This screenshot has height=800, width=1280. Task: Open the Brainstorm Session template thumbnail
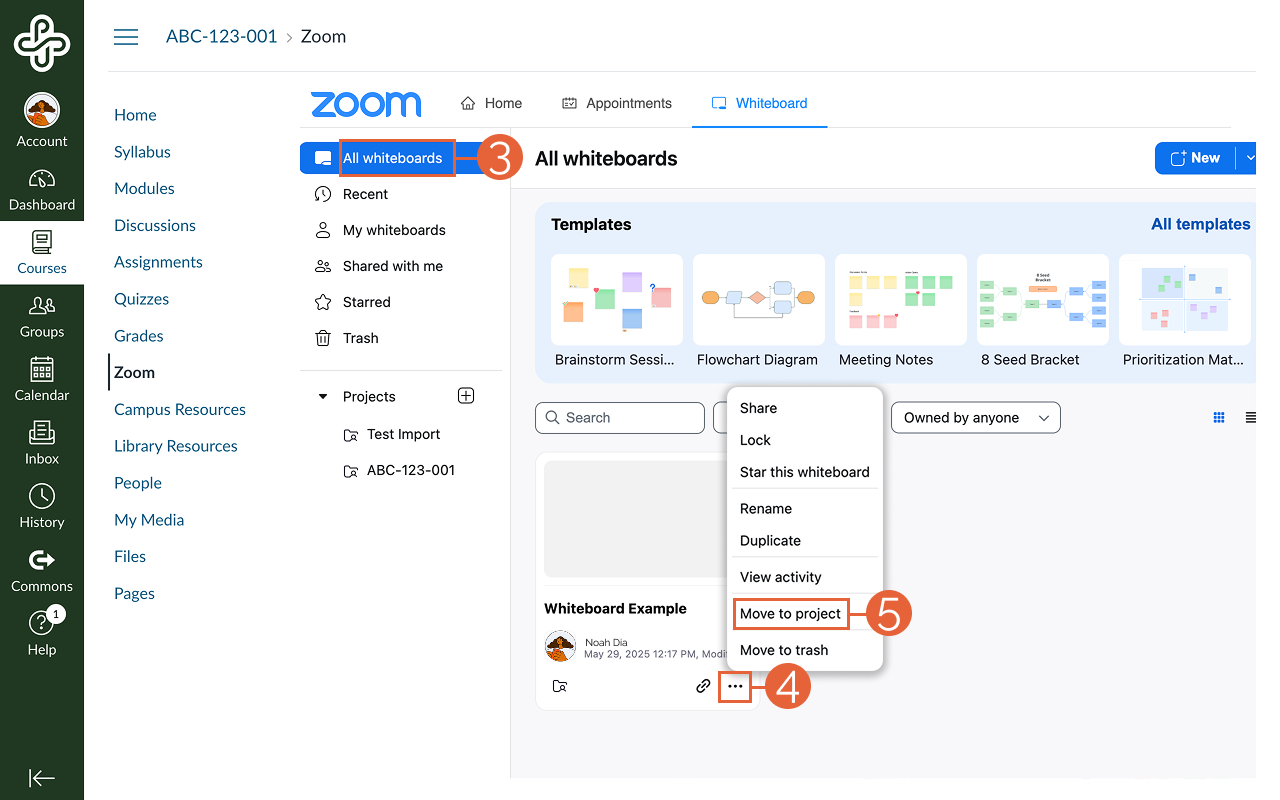617,299
